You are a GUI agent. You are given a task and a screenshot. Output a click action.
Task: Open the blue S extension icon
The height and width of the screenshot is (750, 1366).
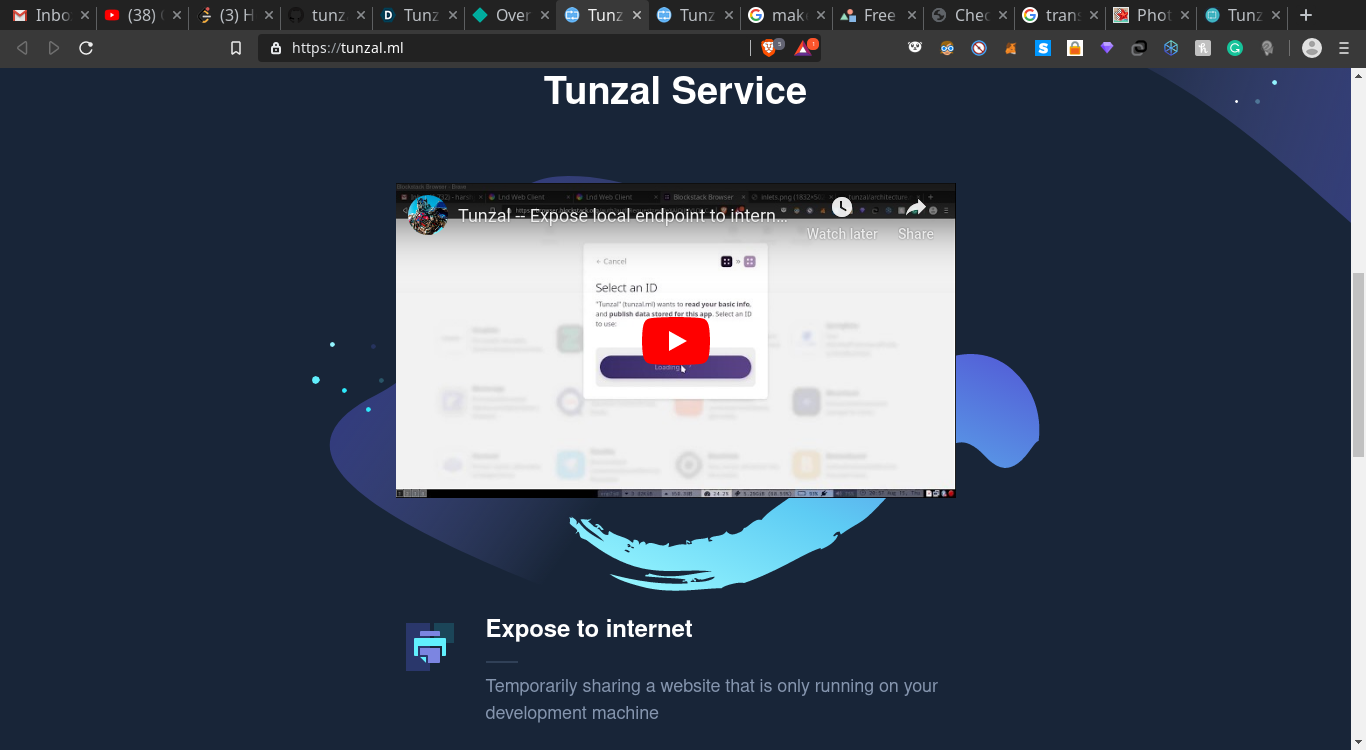pyautogui.click(x=1043, y=47)
